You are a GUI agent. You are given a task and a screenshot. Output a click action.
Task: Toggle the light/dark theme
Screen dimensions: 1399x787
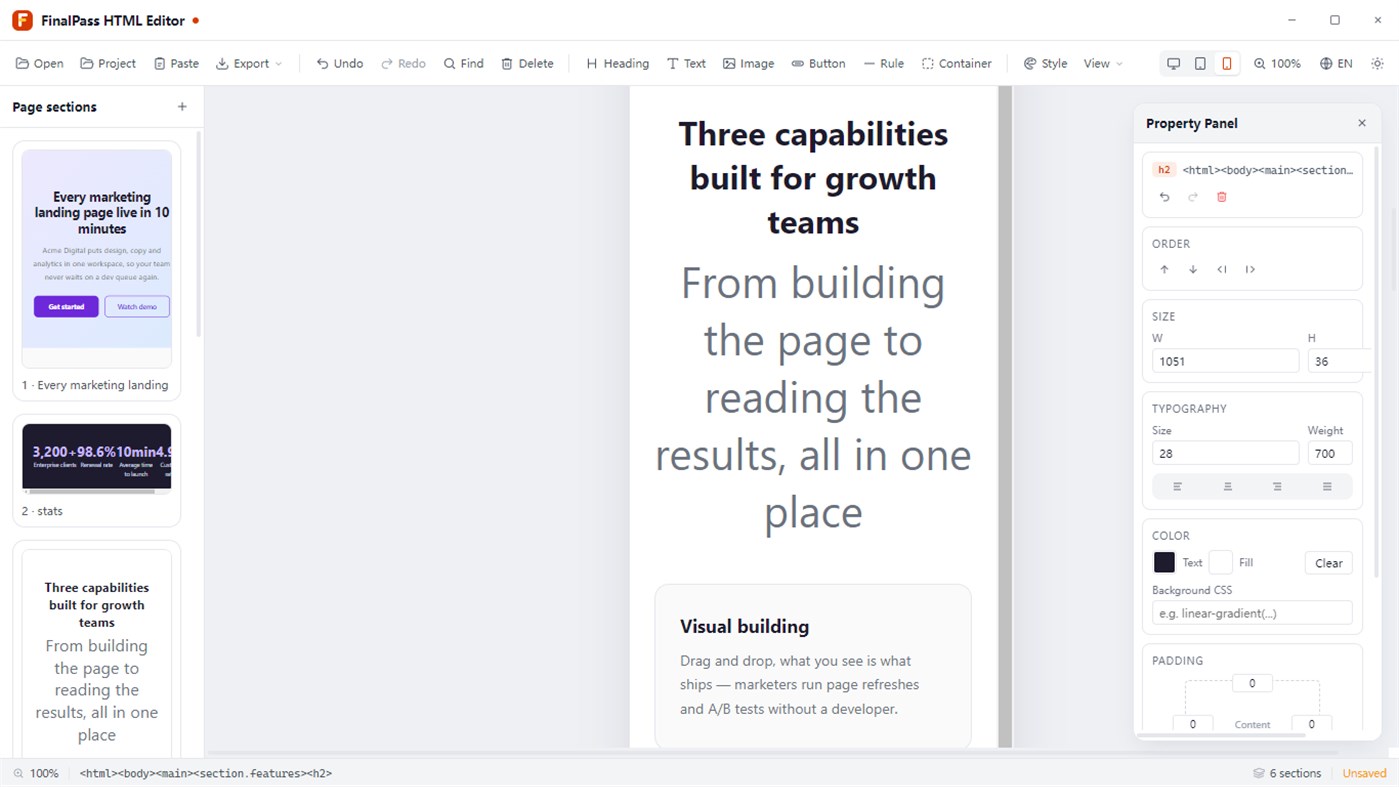[x=1377, y=63]
